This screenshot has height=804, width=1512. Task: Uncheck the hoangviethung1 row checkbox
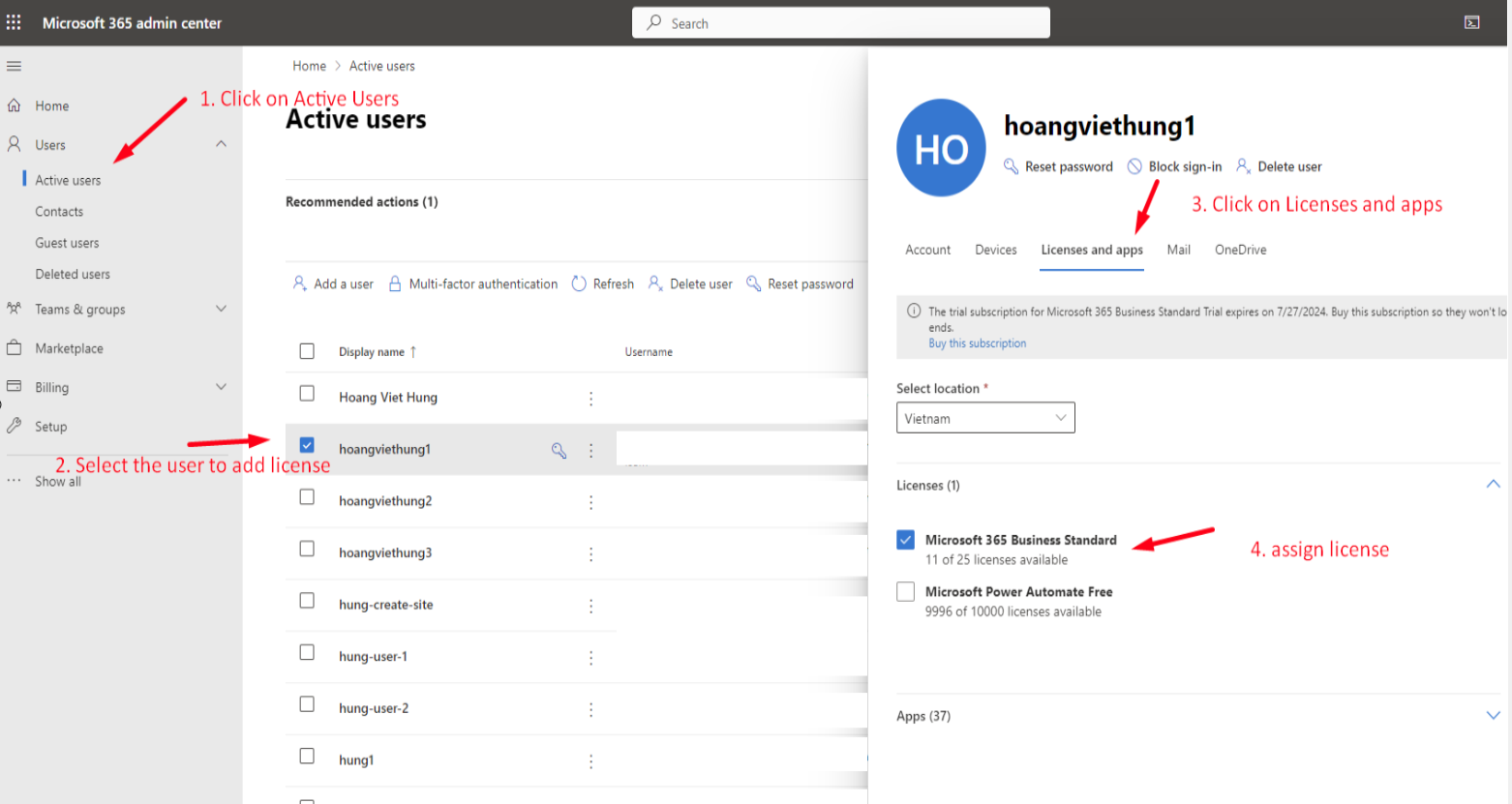[307, 445]
